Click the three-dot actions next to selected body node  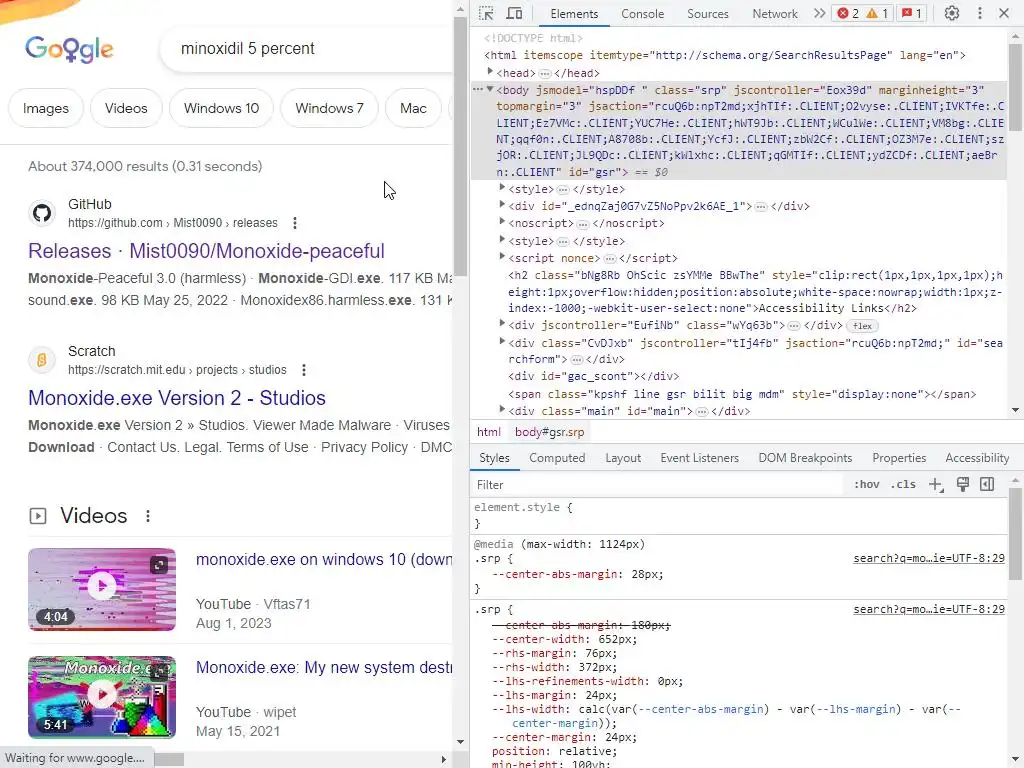478,89
